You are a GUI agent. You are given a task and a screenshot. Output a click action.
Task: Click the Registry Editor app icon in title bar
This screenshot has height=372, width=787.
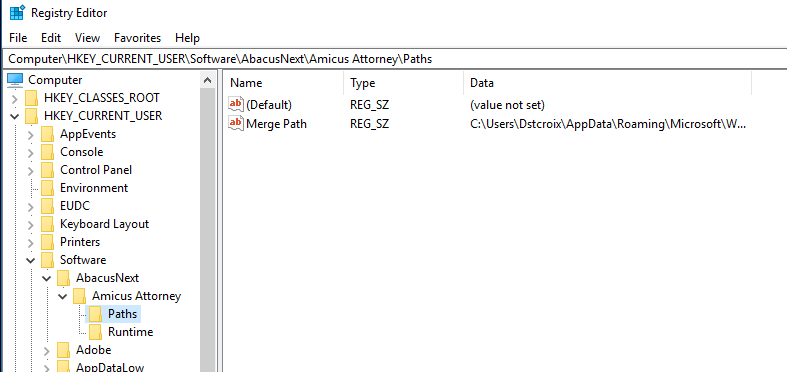pyautogui.click(x=17, y=12)
